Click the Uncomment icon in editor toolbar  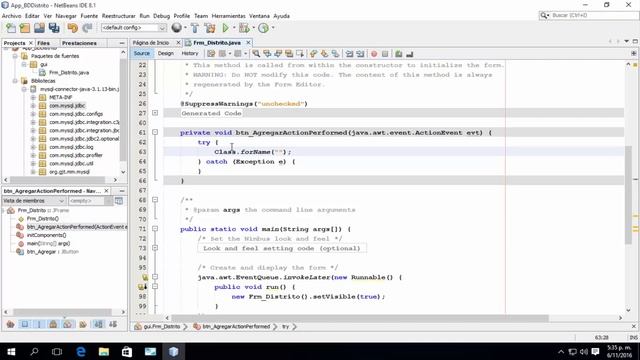click(x=409, y=53)
